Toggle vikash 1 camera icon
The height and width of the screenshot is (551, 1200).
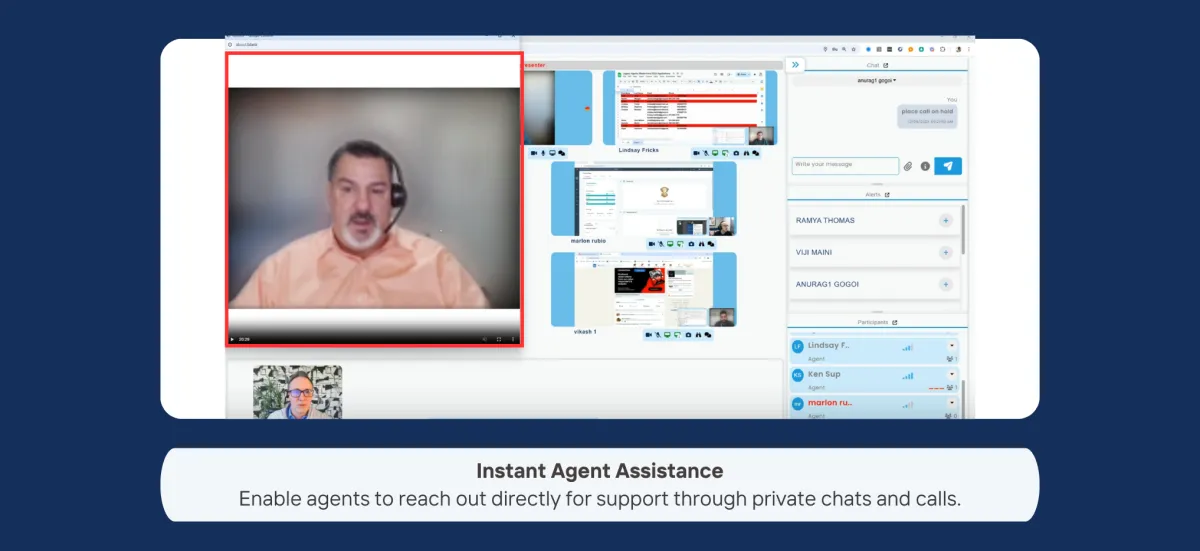tap(648, 335)
